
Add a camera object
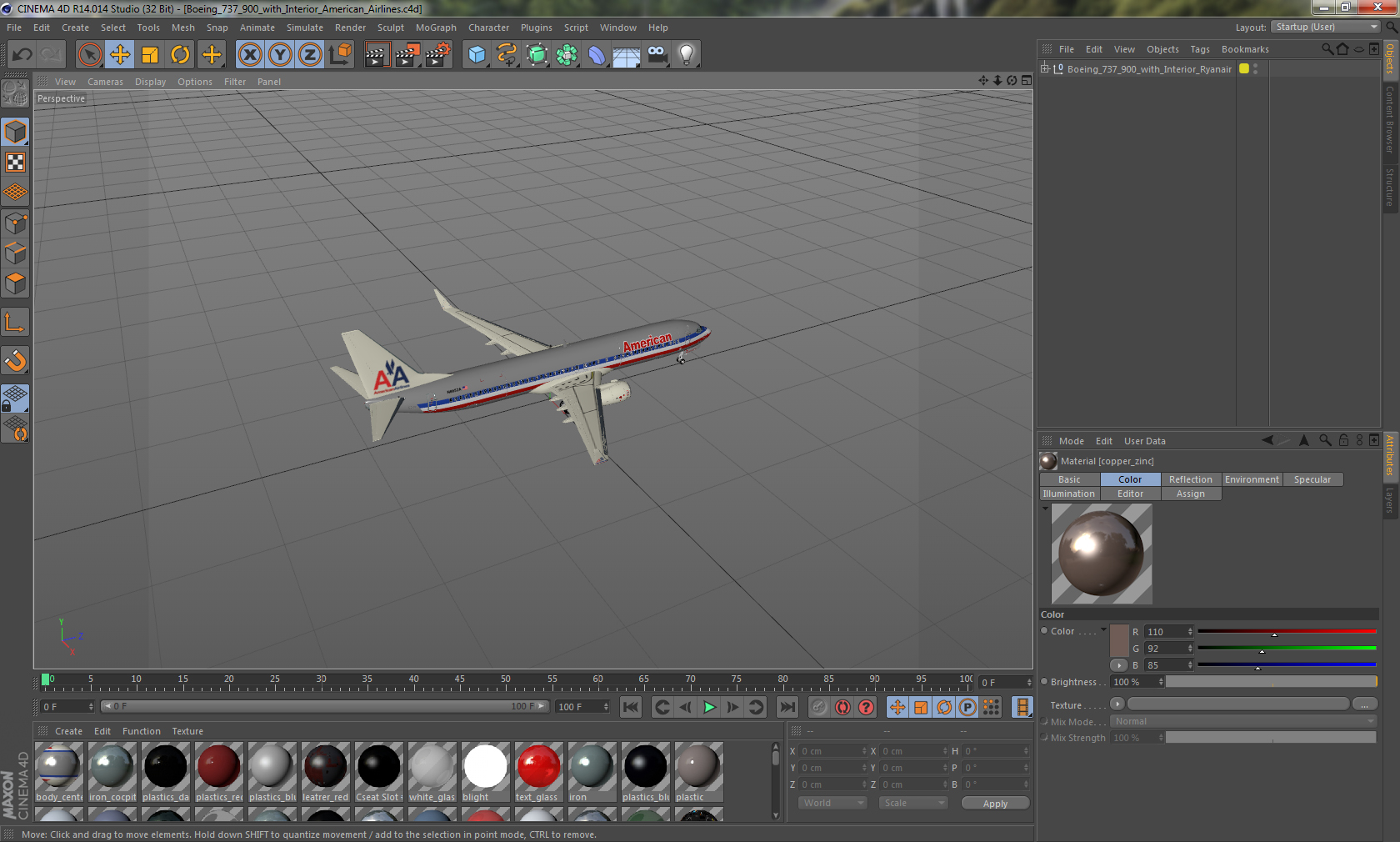click(657, 55)
